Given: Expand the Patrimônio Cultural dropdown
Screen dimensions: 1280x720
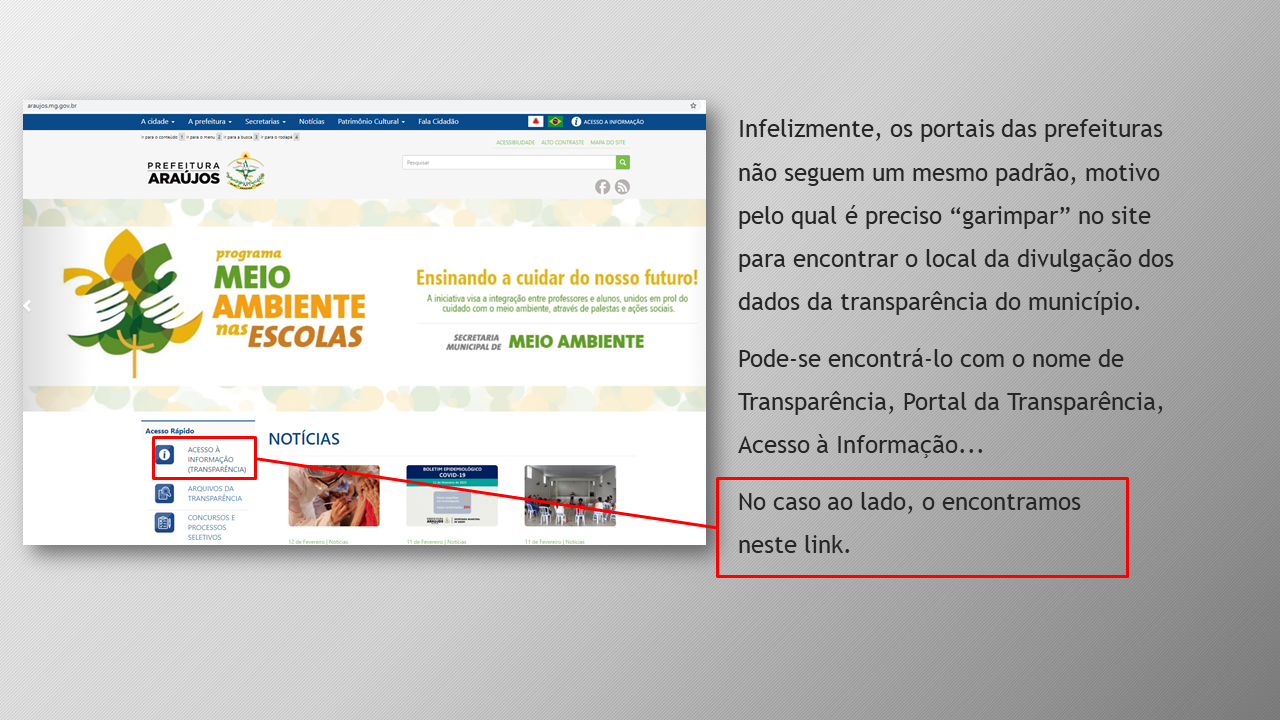Looking at the screenshot, I should click(371, 122).
